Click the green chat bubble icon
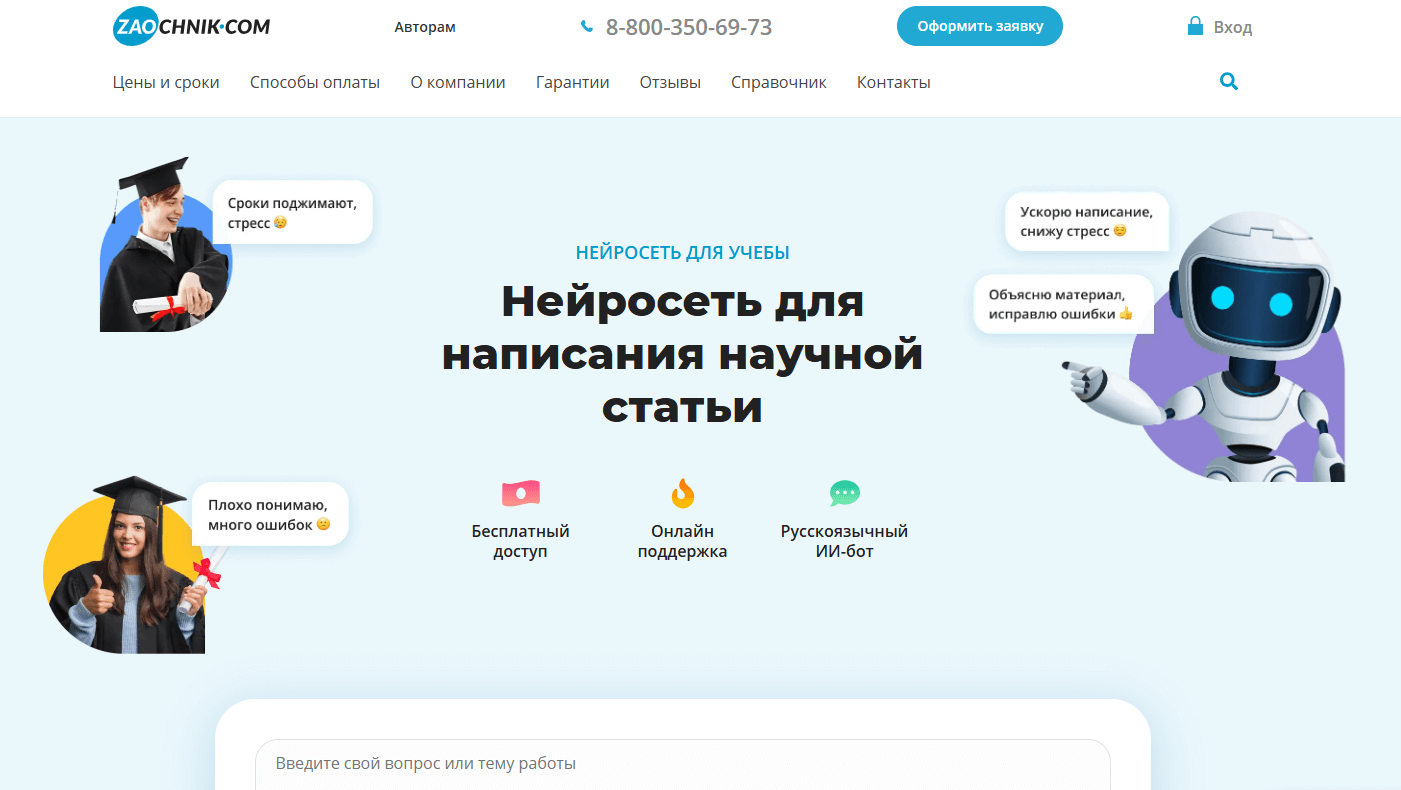This screenshot has height=790, width=1401. point(844,493)
